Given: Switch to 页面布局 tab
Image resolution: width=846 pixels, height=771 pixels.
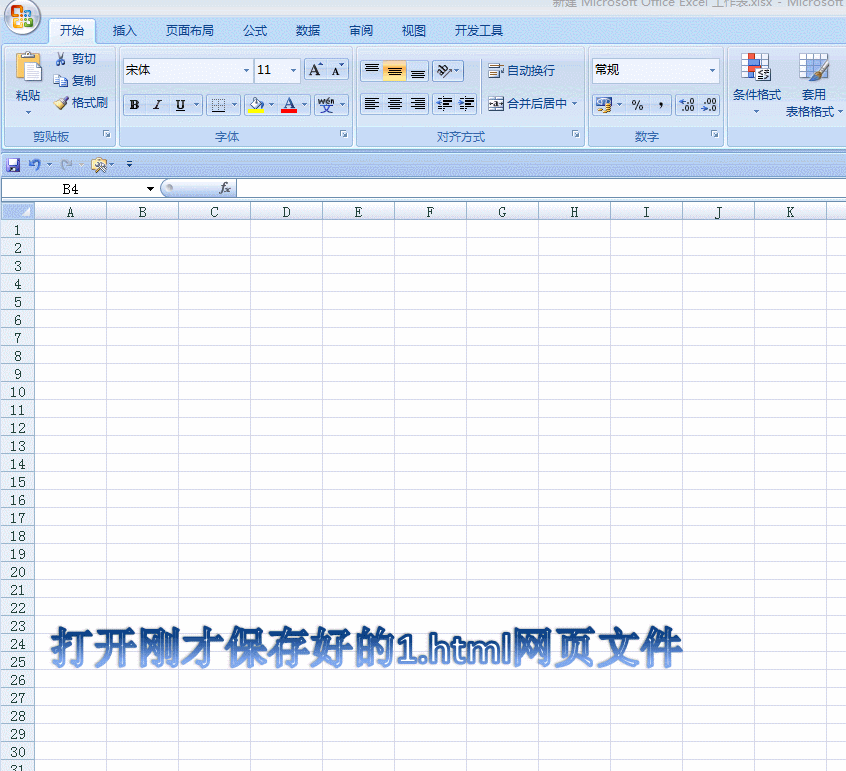Looking at the screenshot, I should (189, 31).
